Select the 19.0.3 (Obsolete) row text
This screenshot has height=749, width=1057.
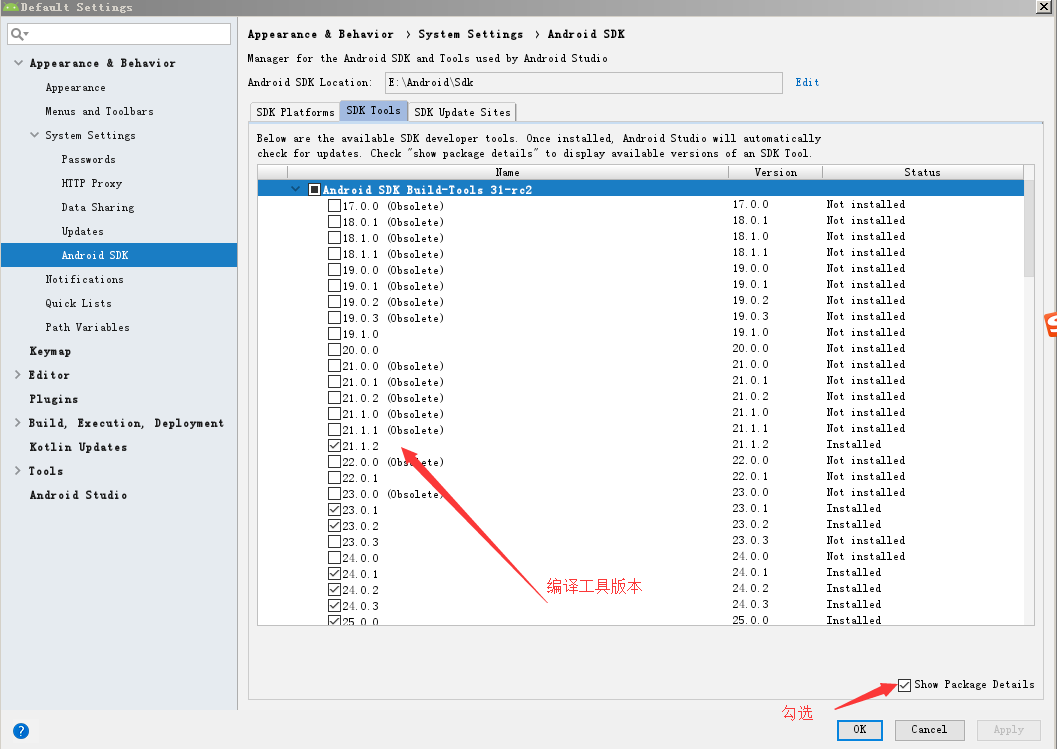pos(393,318)
